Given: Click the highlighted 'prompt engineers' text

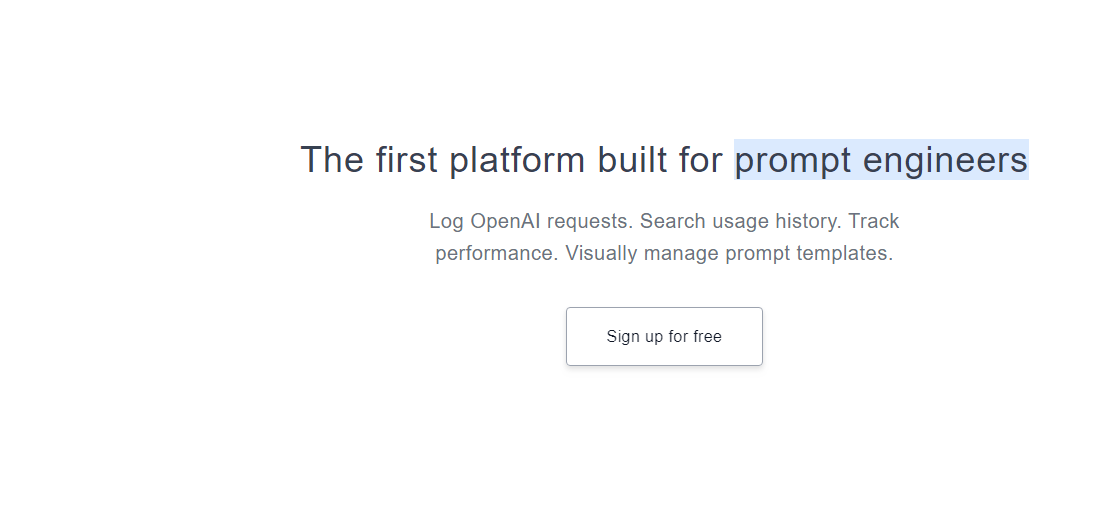Looking at the screenshot, I should tap(881, 160).
